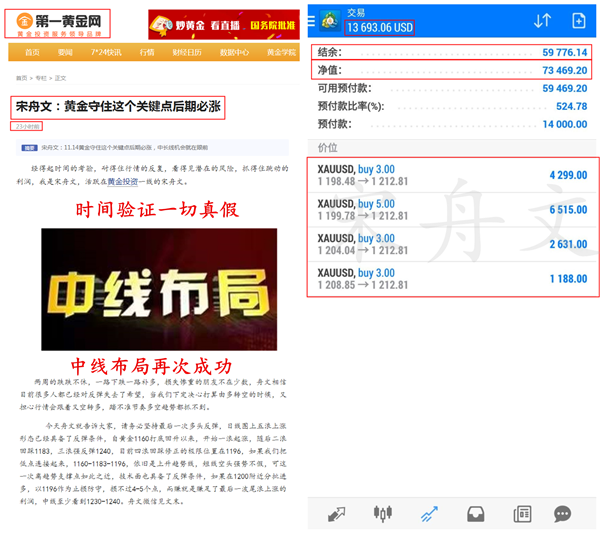The image size is (600, 533).
Task: Click the 妙黄金 看直播 banner ad
Action: [223, 23]
